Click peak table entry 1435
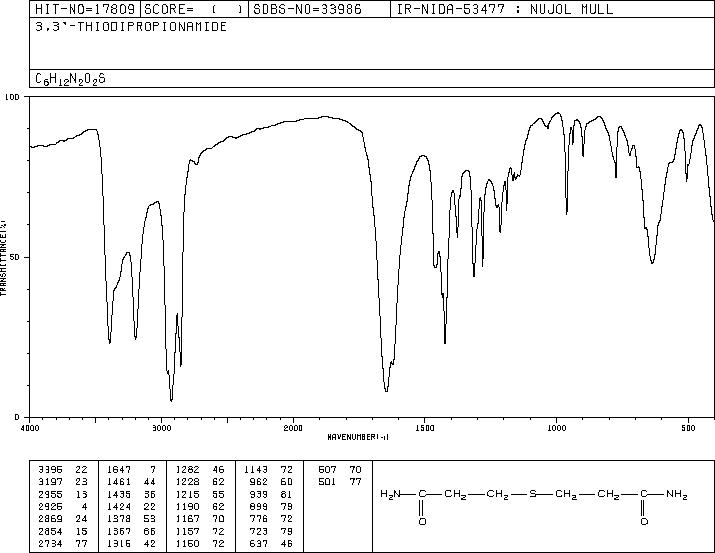The image size is (715, 553). [119, 494]
